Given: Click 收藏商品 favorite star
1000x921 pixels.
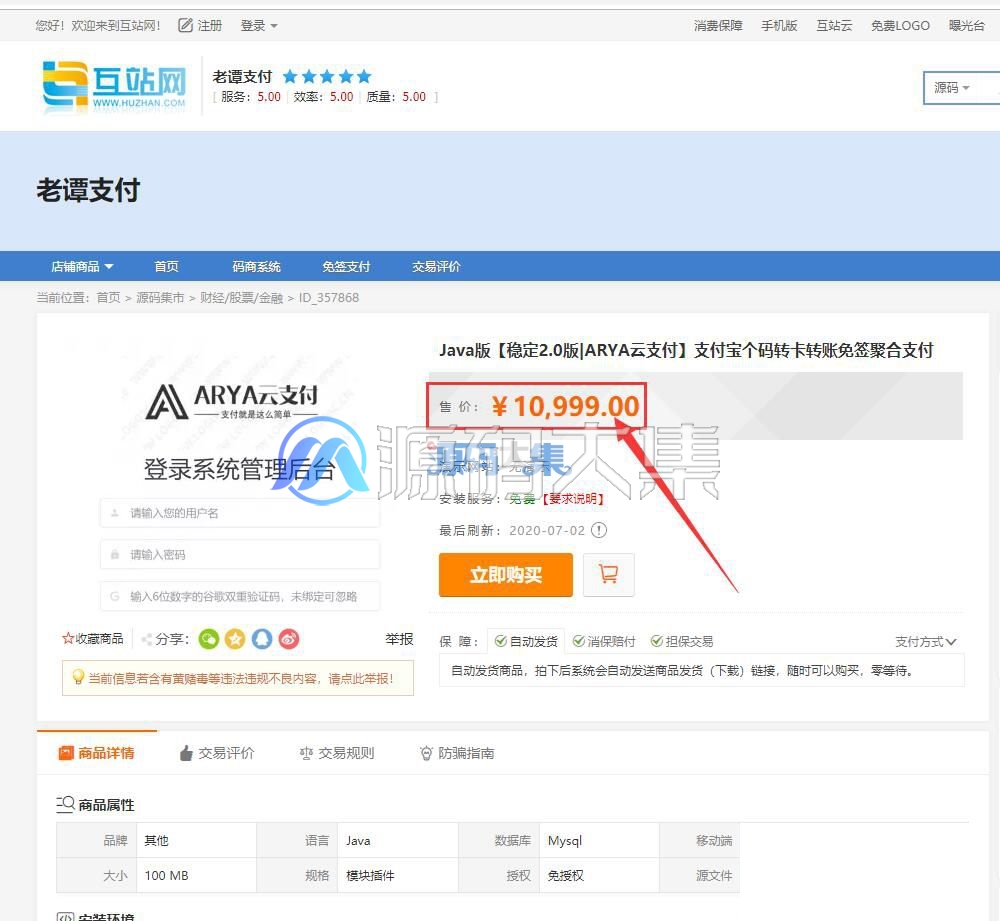Looking at the screenshot, I should (x=93, y=638).
